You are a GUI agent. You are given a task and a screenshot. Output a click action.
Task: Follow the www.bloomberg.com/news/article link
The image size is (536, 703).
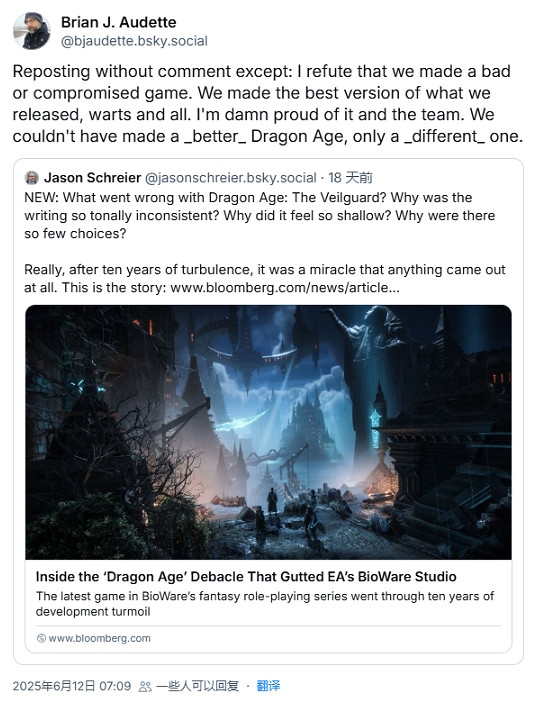285,287
